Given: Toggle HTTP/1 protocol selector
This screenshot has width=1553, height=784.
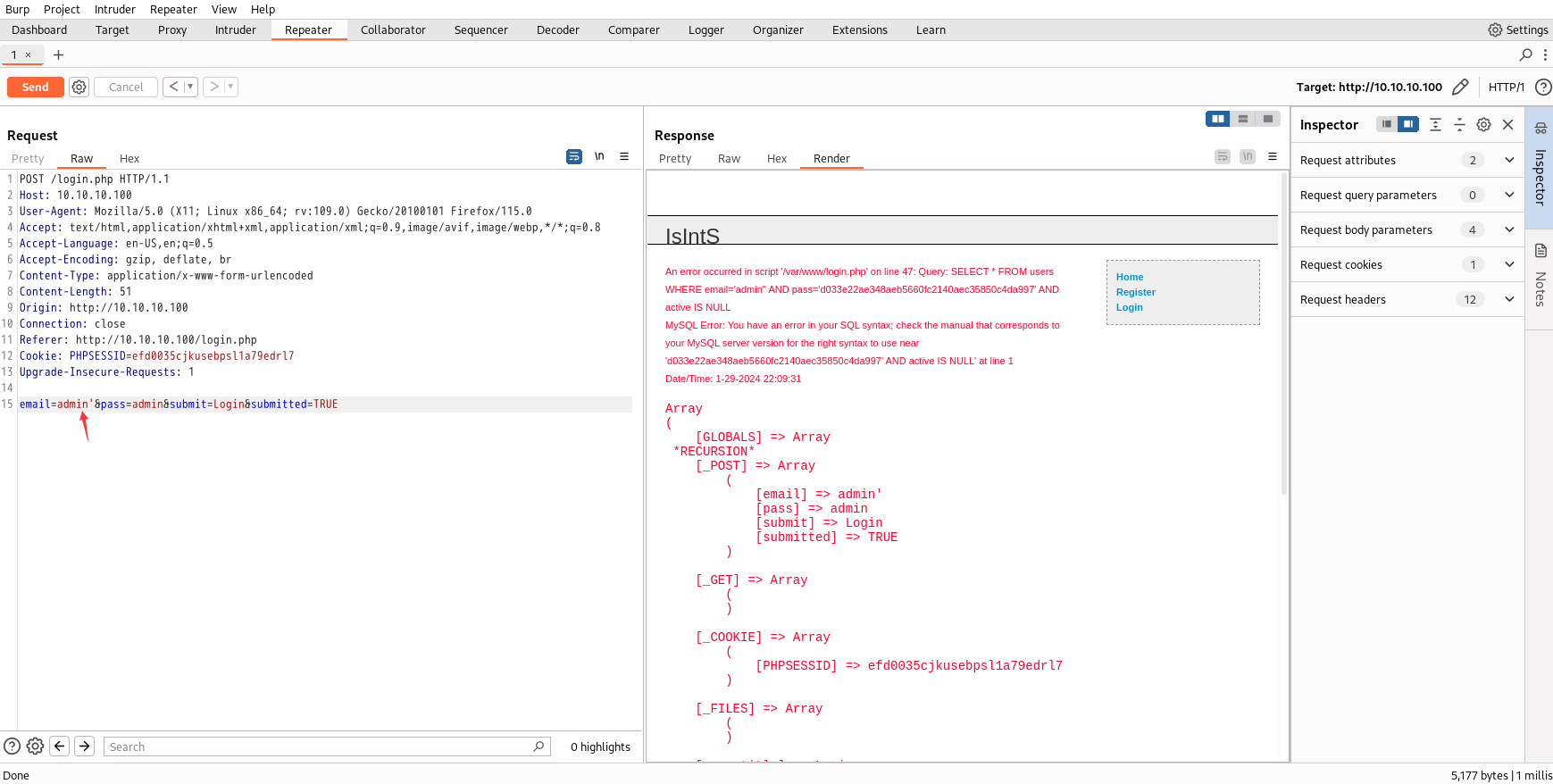Looking at the screenshot, I should (1506, 87).
